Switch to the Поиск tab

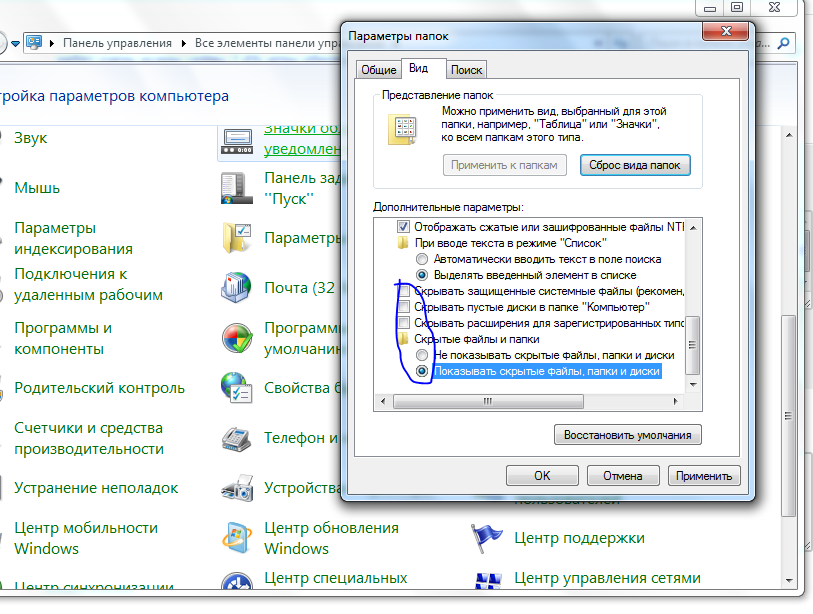tap(466, 70)
